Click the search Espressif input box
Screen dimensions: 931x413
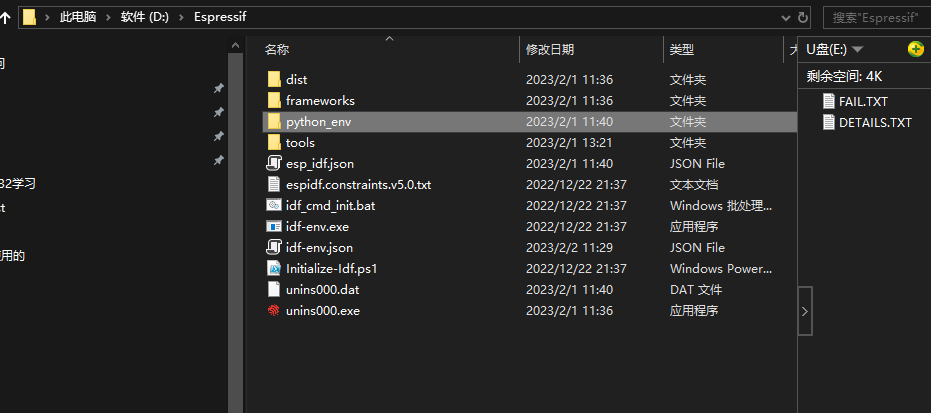click(877, 18)
